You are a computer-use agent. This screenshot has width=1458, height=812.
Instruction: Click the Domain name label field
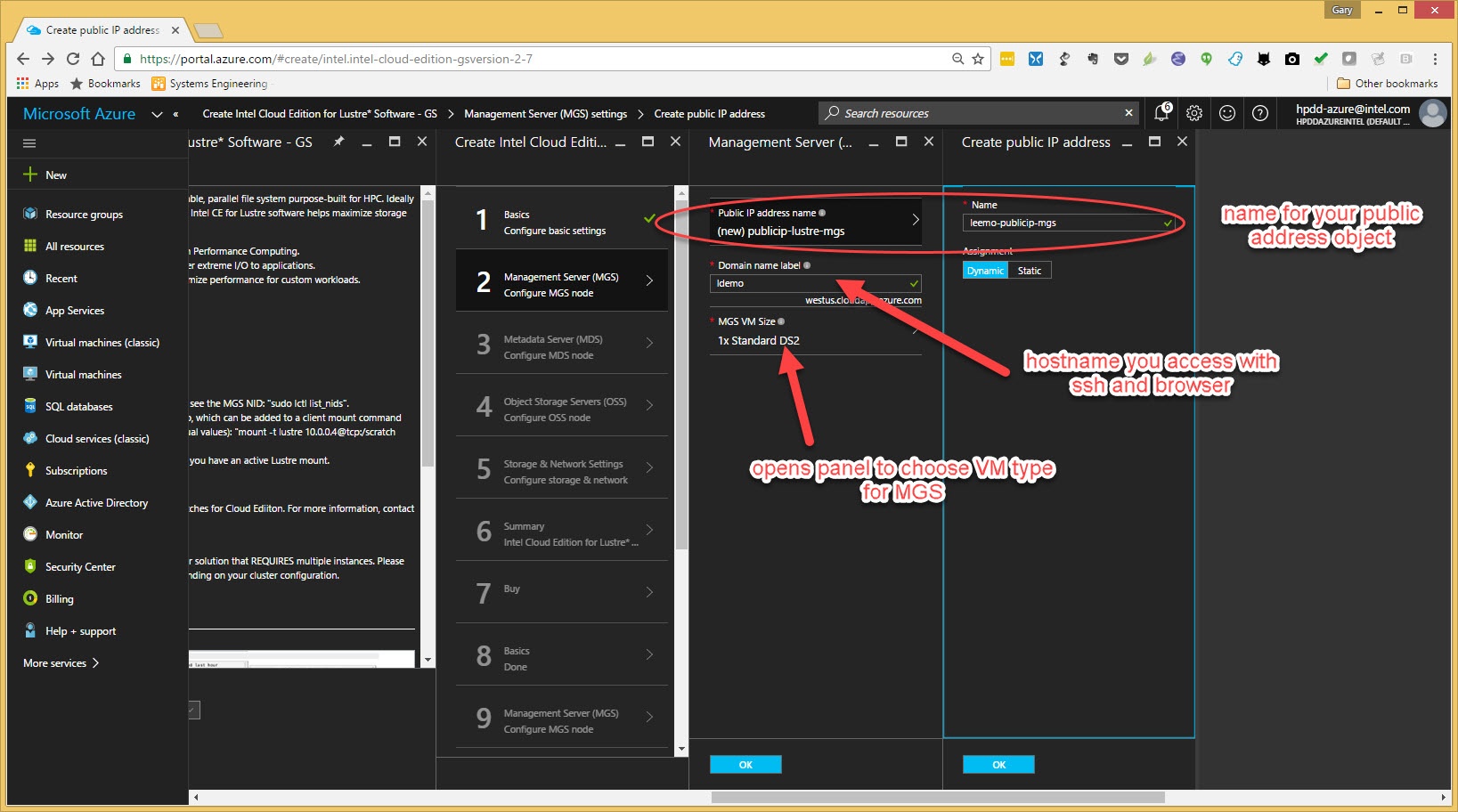coord(816,283)
